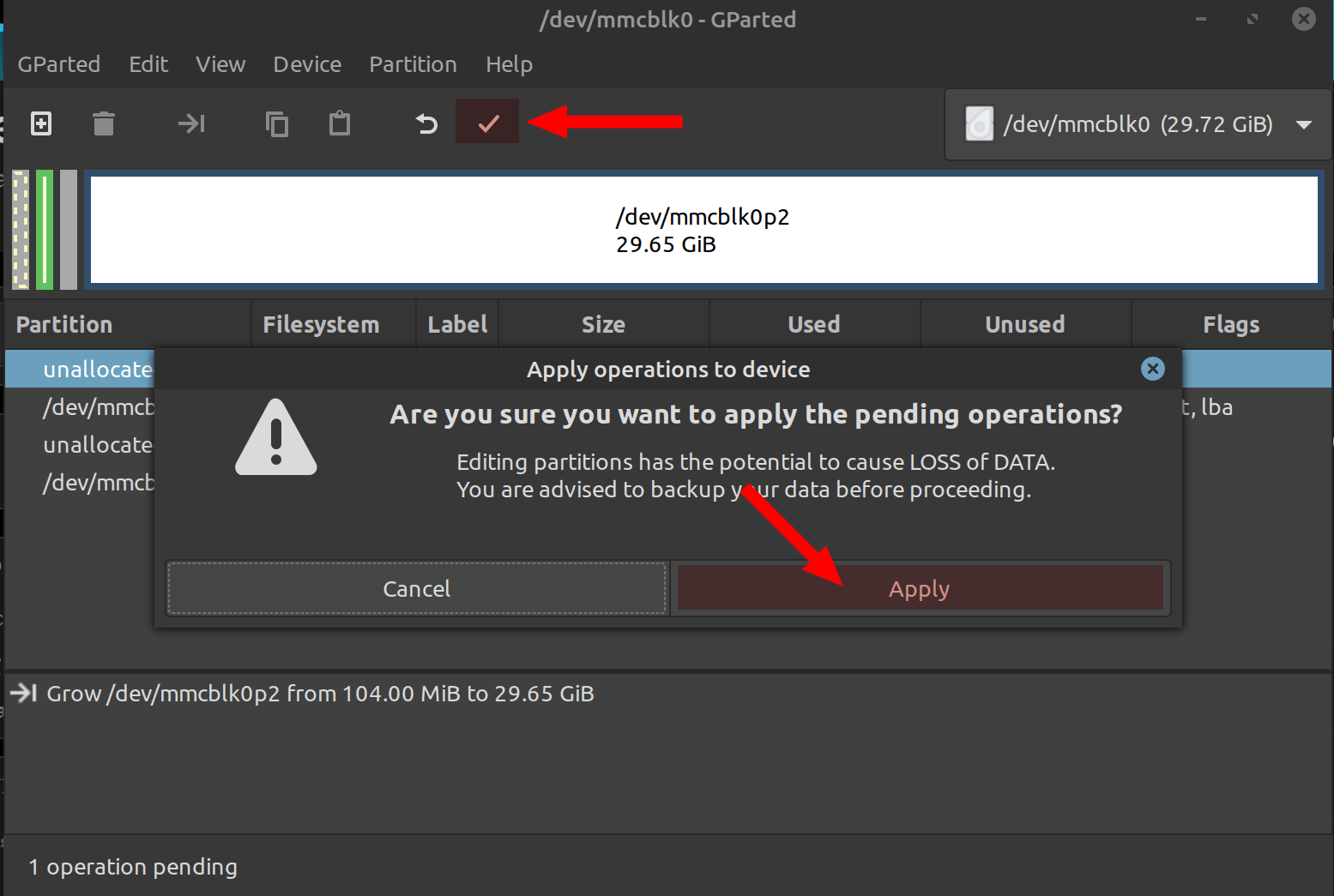Image resolution: width=1334 pixels, height=896 pixels.
Task: Click the Copy partition toolbar icon
Action: pos(277,123)
